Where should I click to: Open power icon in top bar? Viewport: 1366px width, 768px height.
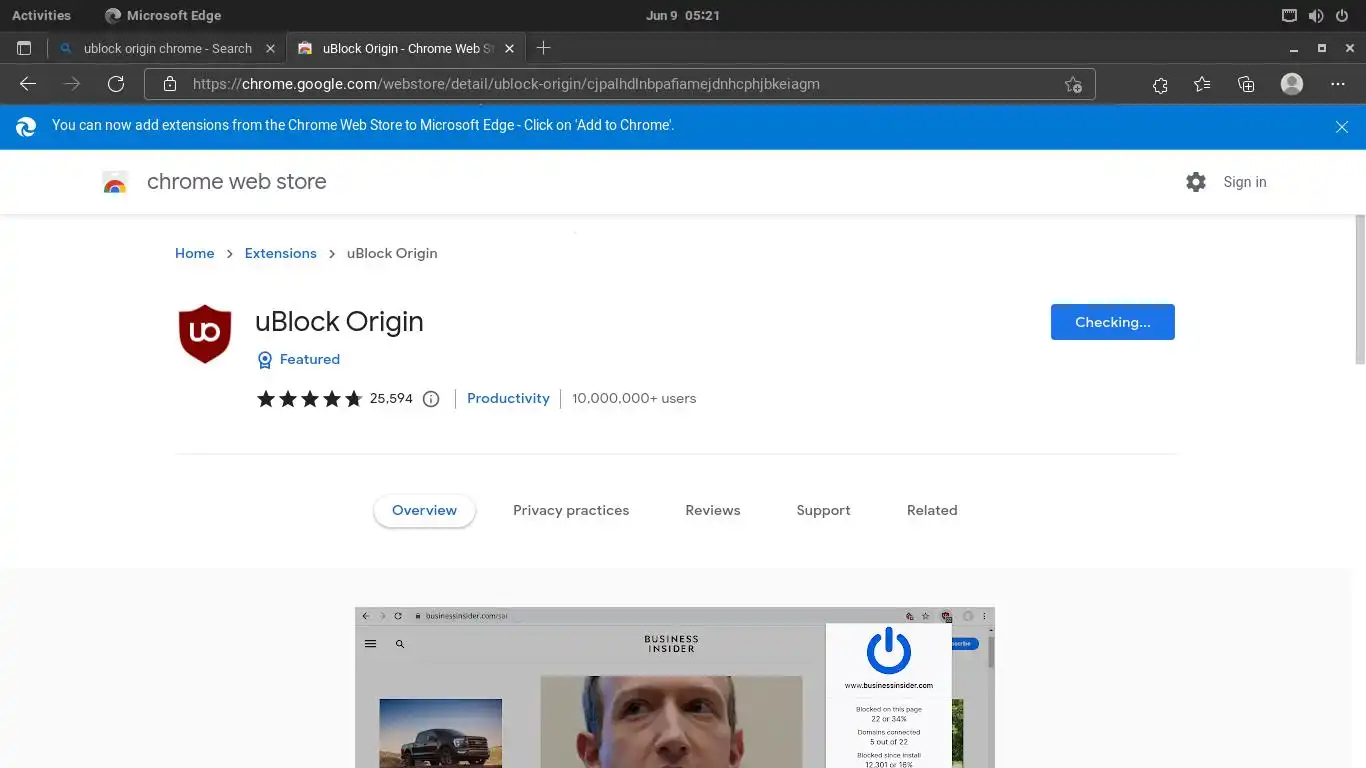(x=1342, y=15)
